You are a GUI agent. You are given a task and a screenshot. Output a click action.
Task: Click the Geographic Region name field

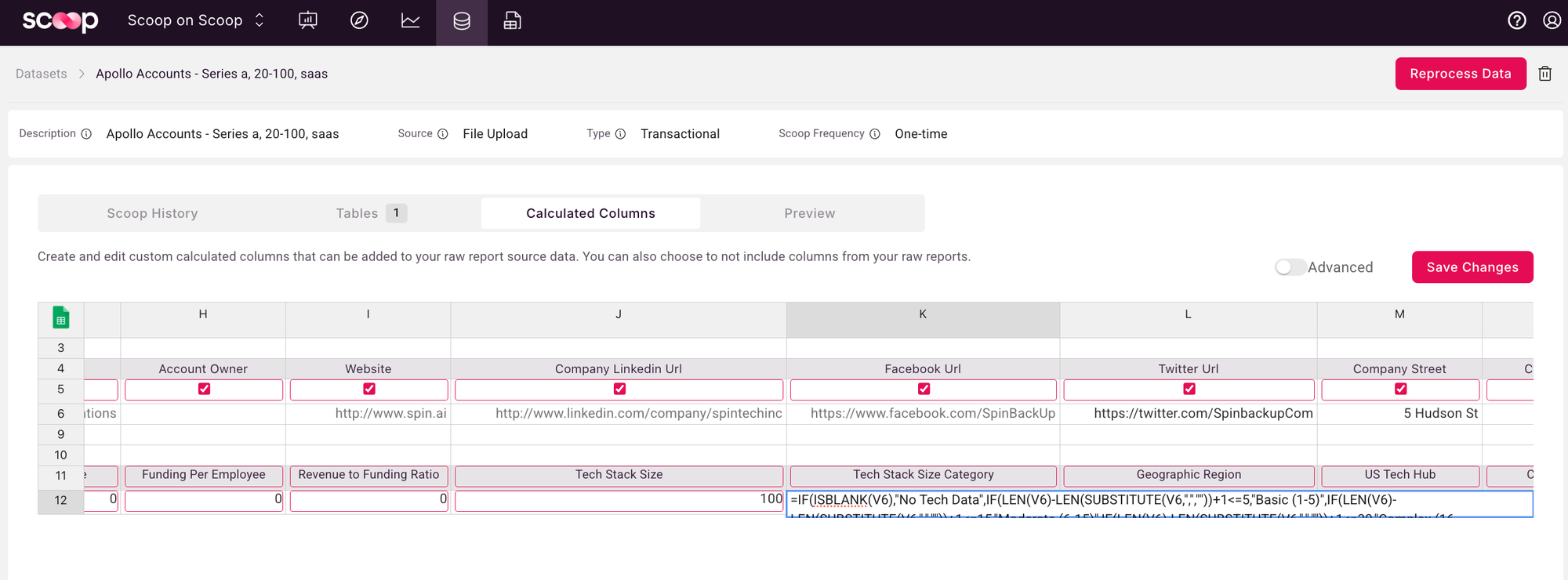point(1189,475)
